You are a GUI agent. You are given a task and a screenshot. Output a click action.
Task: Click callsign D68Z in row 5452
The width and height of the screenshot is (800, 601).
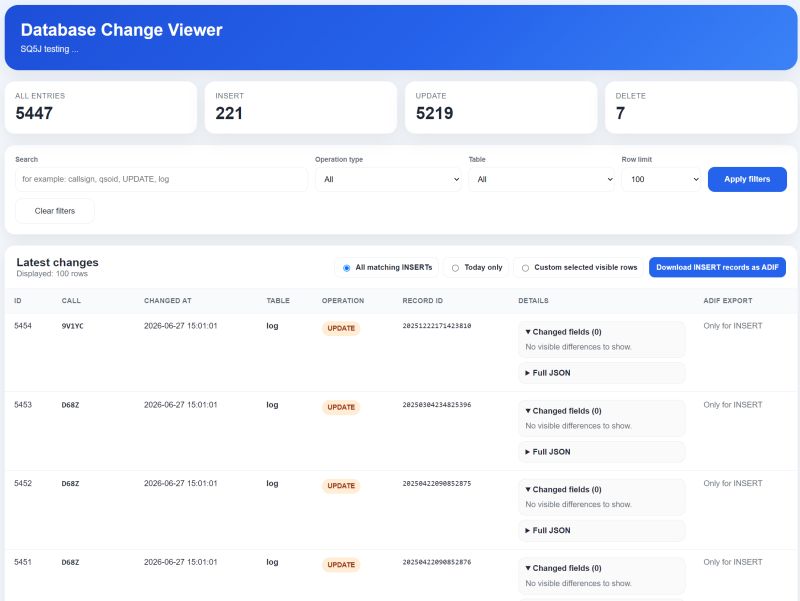click(x=70, y=484)
